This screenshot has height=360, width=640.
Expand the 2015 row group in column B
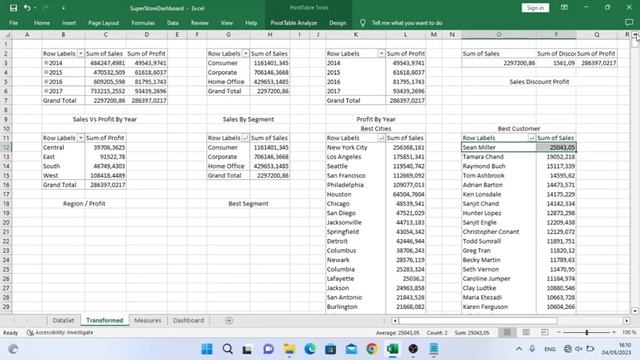coord(46,72)
